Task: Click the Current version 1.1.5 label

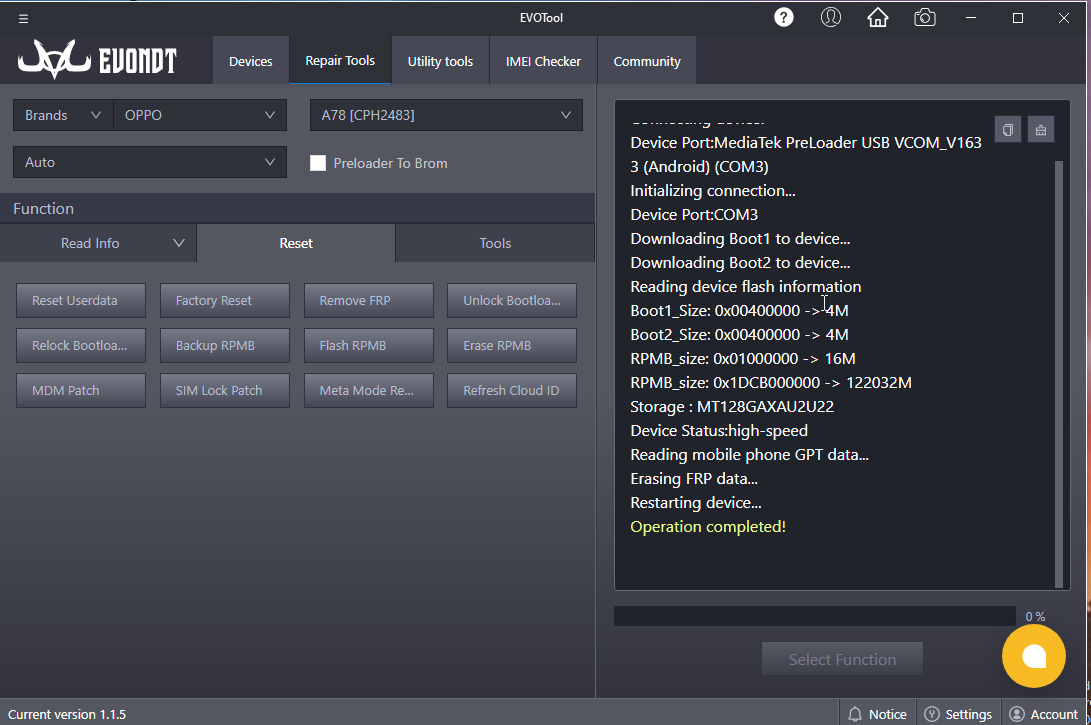Action: (67, 715)
